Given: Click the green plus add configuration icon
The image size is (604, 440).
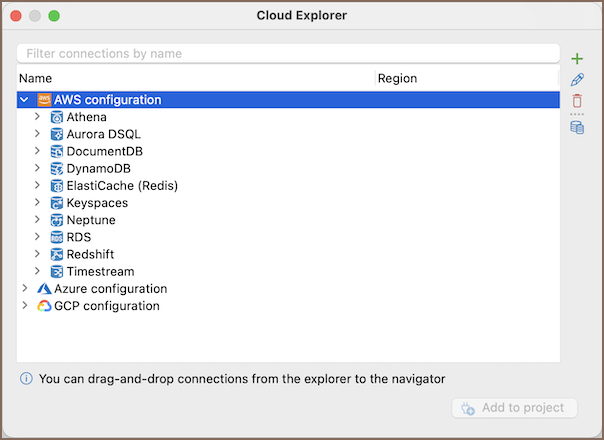Looking at the screenshot, I should coord(577,59).
